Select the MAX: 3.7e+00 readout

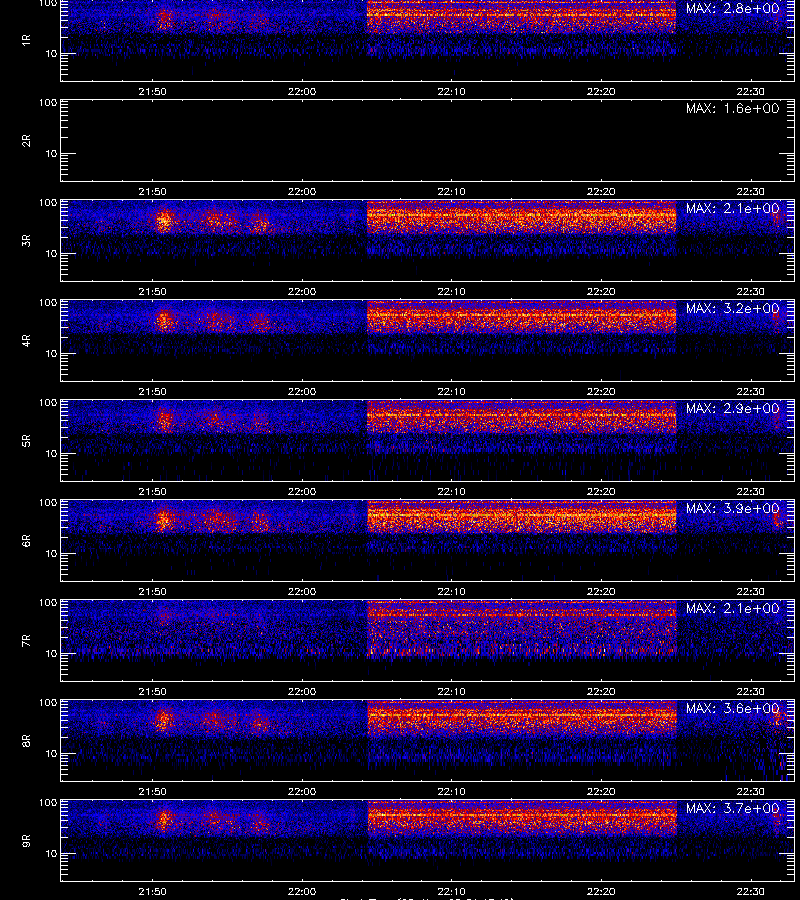(x=732, y=808)
